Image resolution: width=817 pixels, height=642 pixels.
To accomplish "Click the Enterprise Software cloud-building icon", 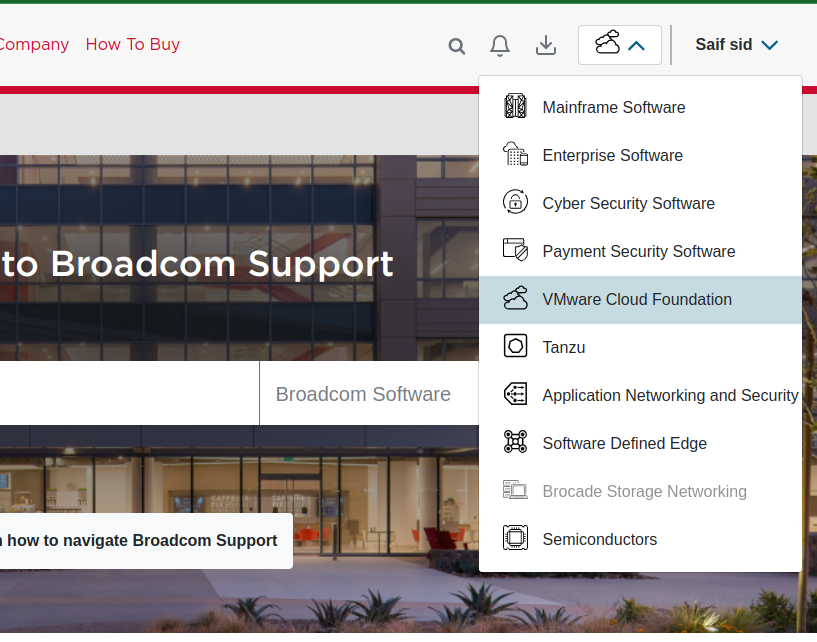I will [x=515, y=154].
